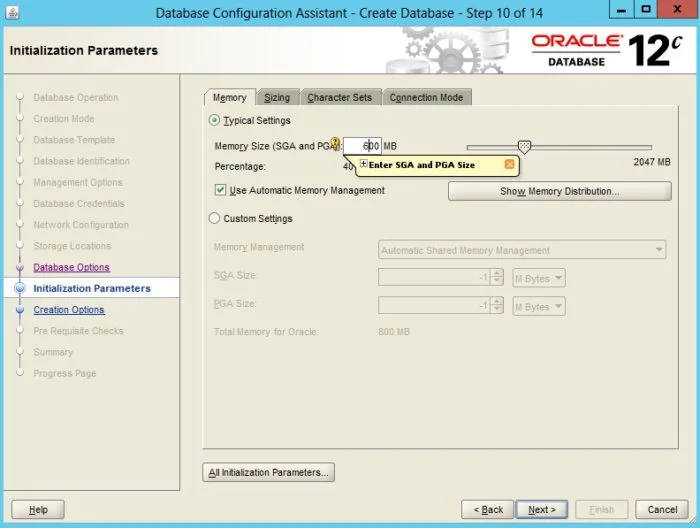Select the Custom Settings radio button
Viewport: 700px width, 528px height.
(x=214, y=218)
